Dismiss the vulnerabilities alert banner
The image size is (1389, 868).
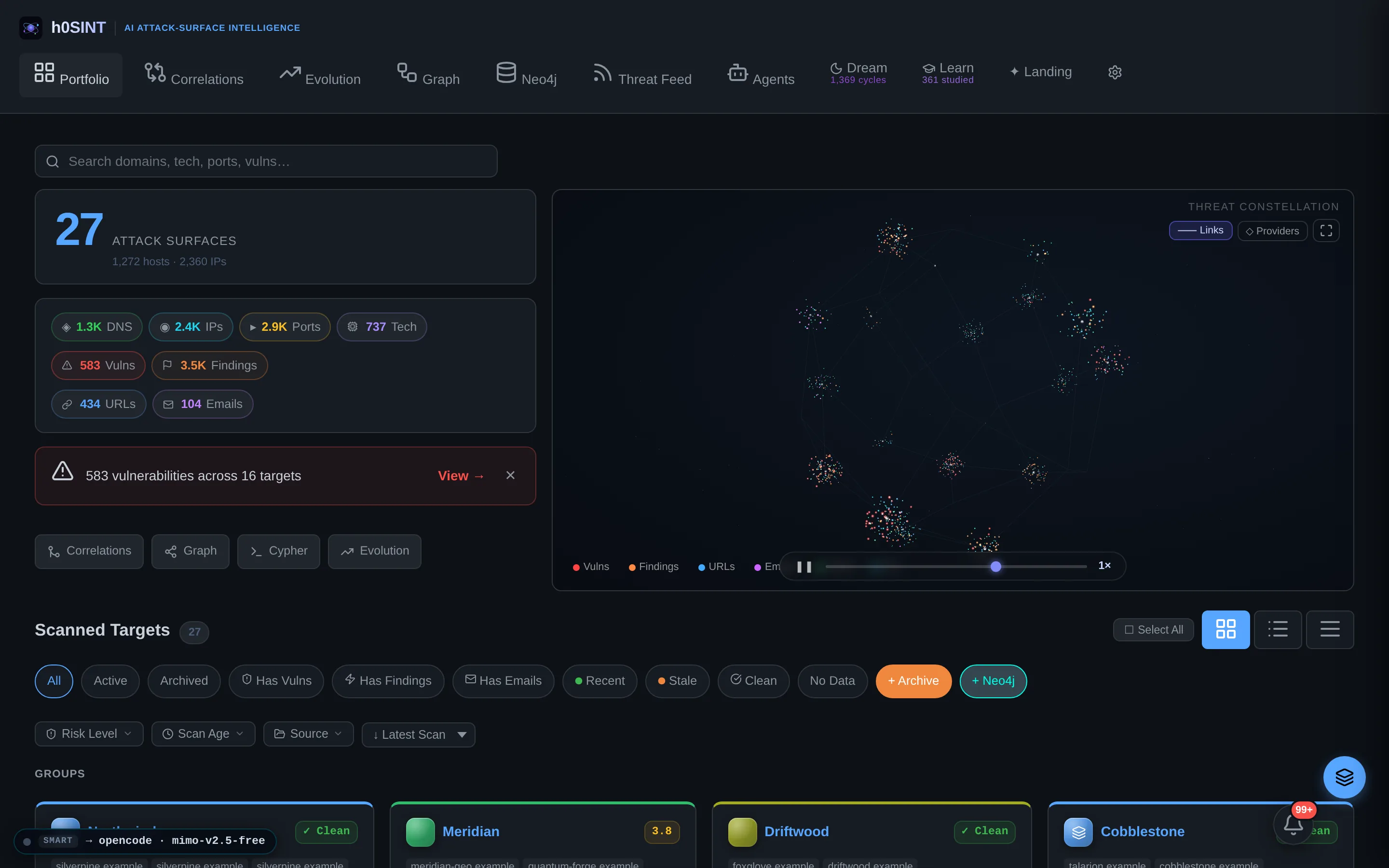pyautogui.click(x=510, y=475)
